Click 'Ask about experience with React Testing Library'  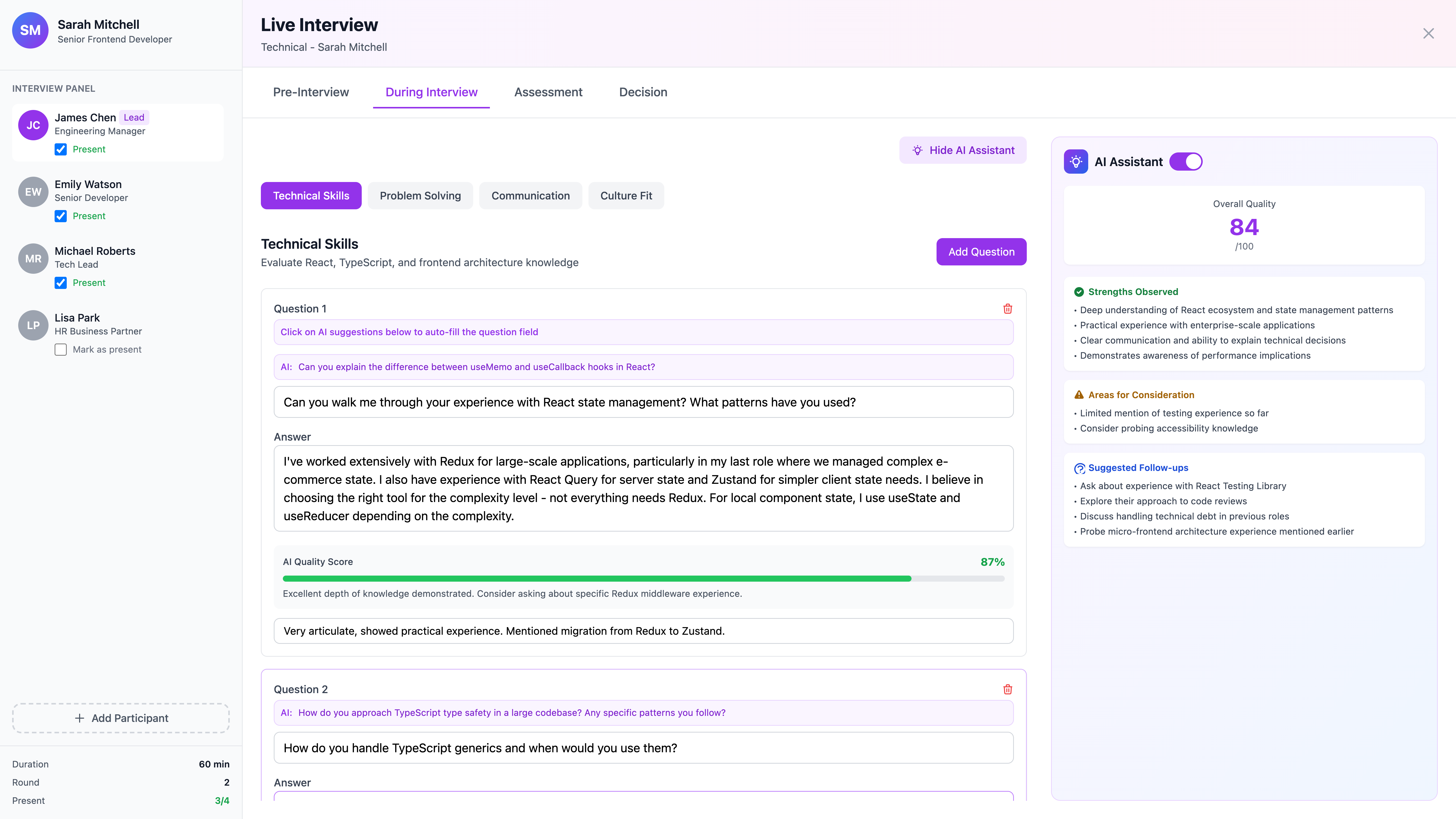pos(1182,486)
